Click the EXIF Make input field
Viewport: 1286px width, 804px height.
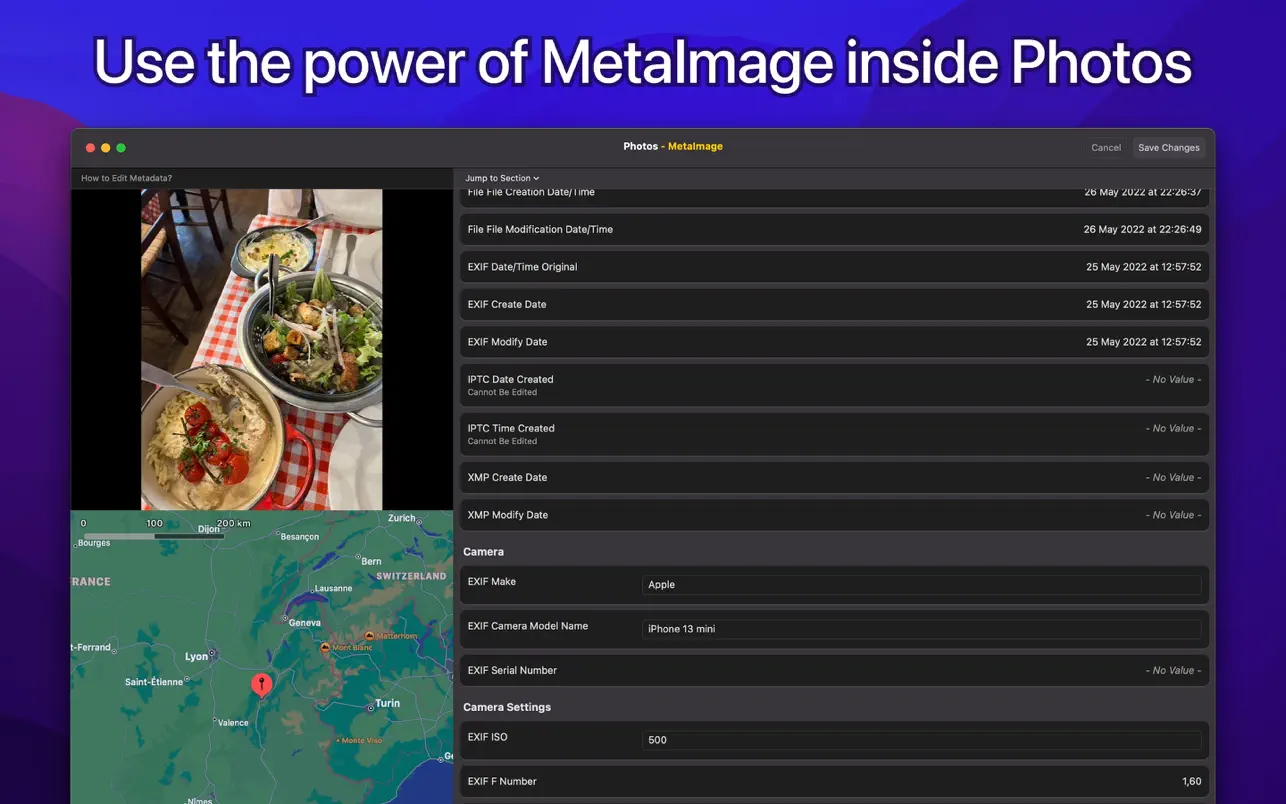tap(920, 585)
